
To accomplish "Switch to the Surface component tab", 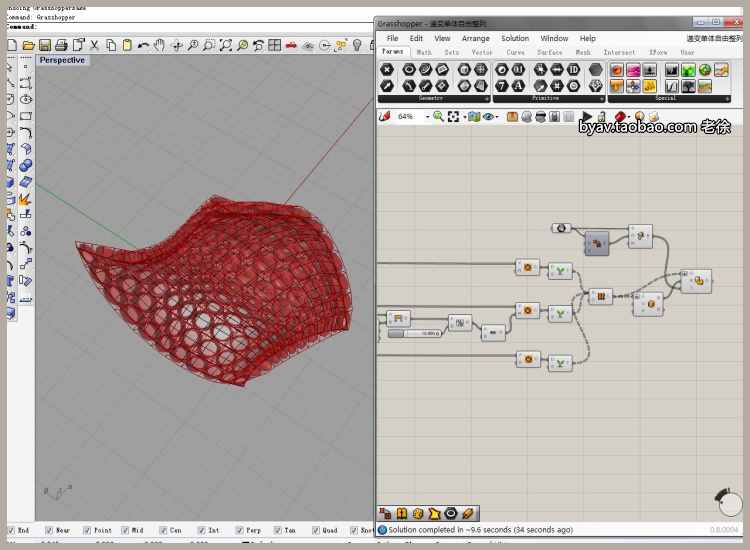I will [549, 52].
